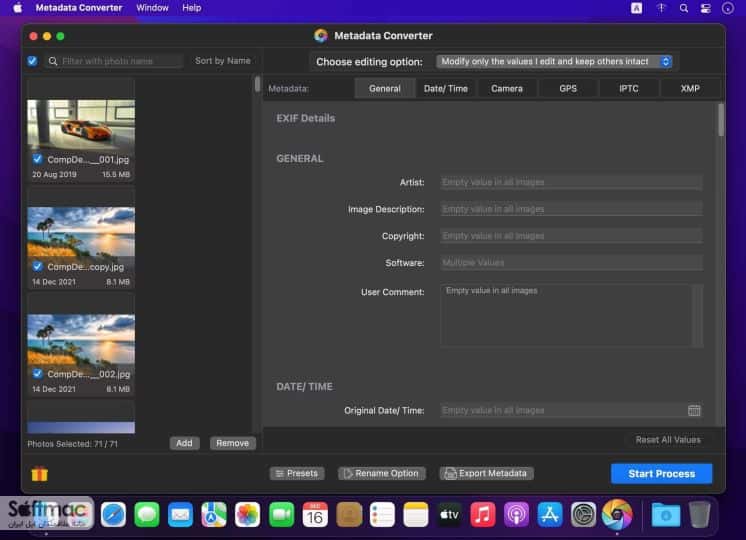
Task: Open Maps from the dock
Action: coord(214,514)
